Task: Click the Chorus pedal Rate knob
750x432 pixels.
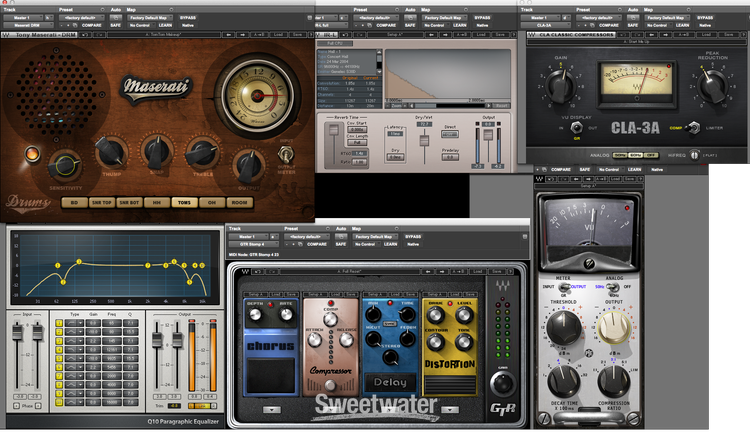Action: tap(286, 314)
